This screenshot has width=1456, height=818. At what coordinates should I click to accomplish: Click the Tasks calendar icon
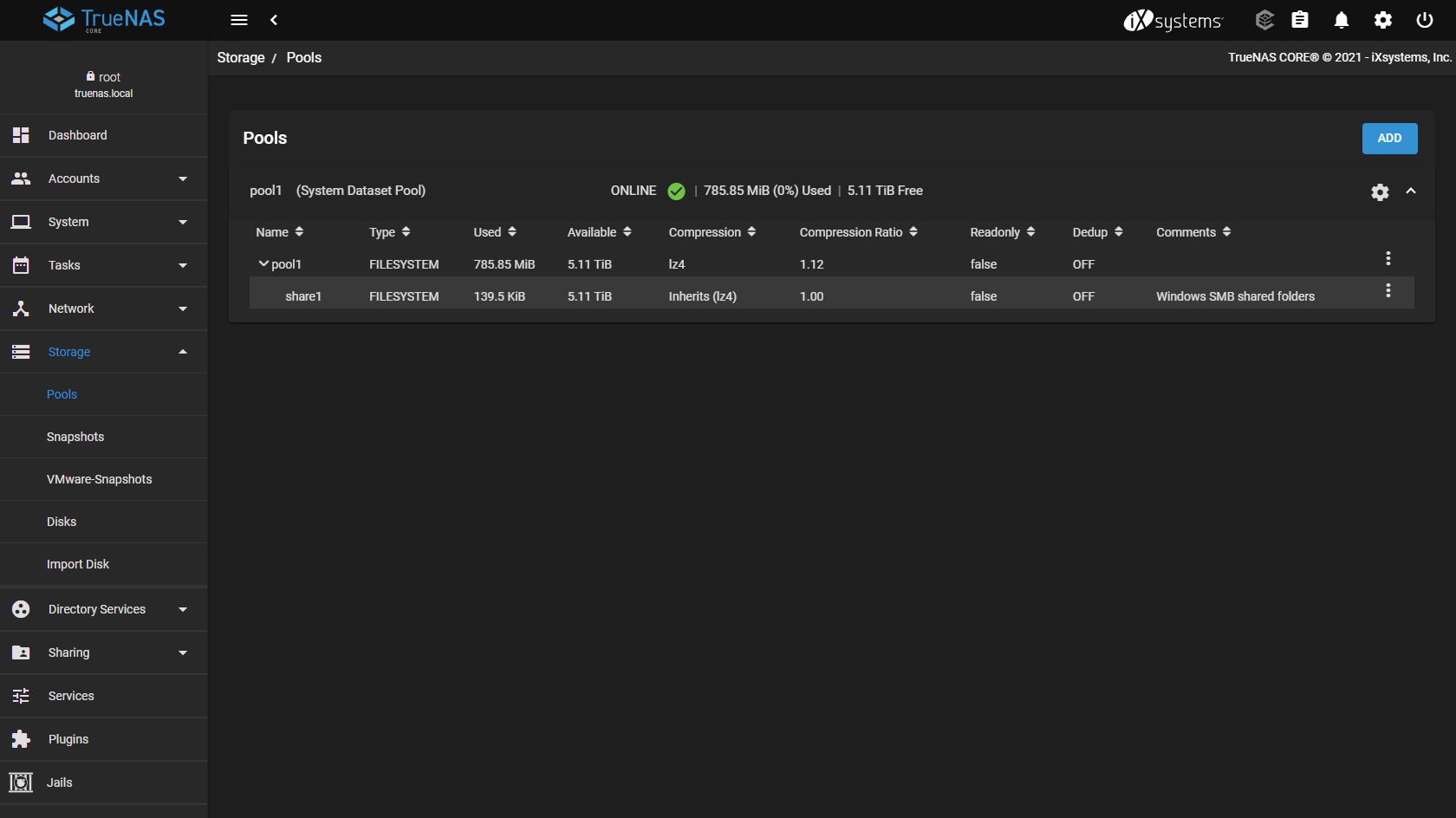21,265
